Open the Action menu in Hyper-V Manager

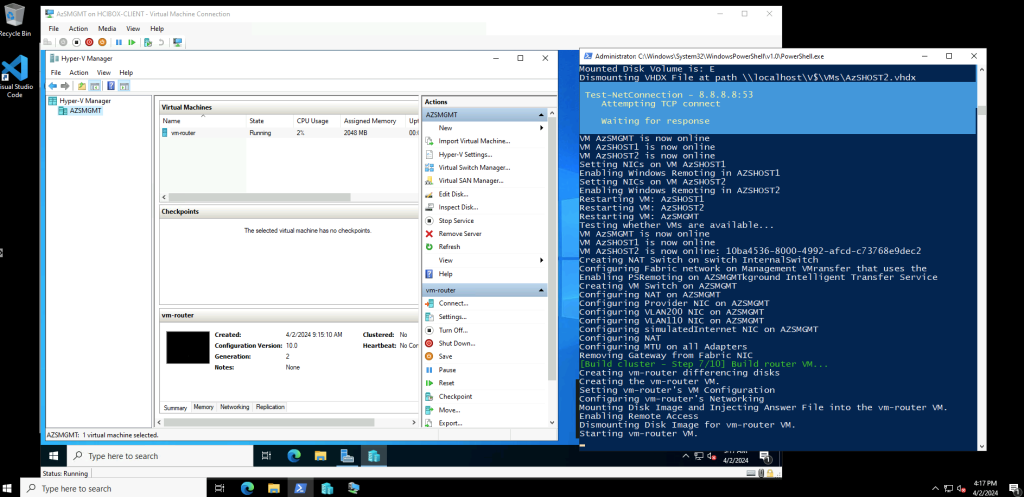tap(78, 72)
